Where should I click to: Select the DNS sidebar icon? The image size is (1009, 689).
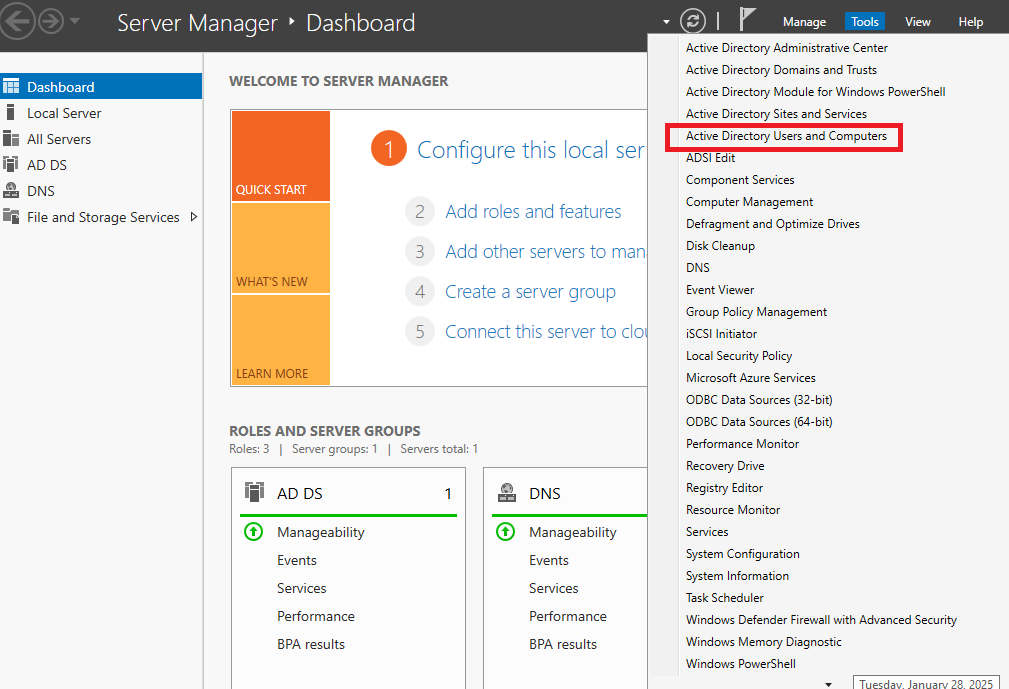tap(11, 191)
